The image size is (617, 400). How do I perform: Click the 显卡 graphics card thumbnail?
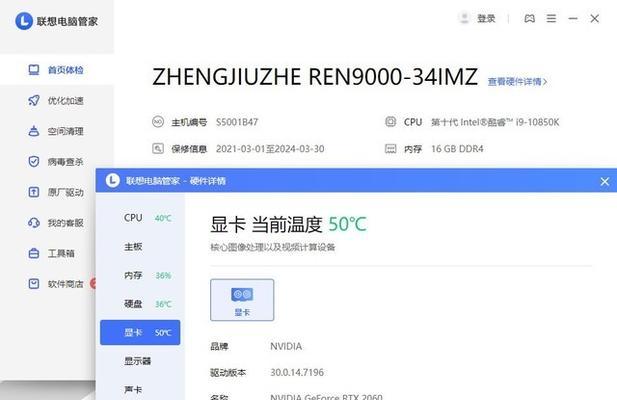pos(242,300)
